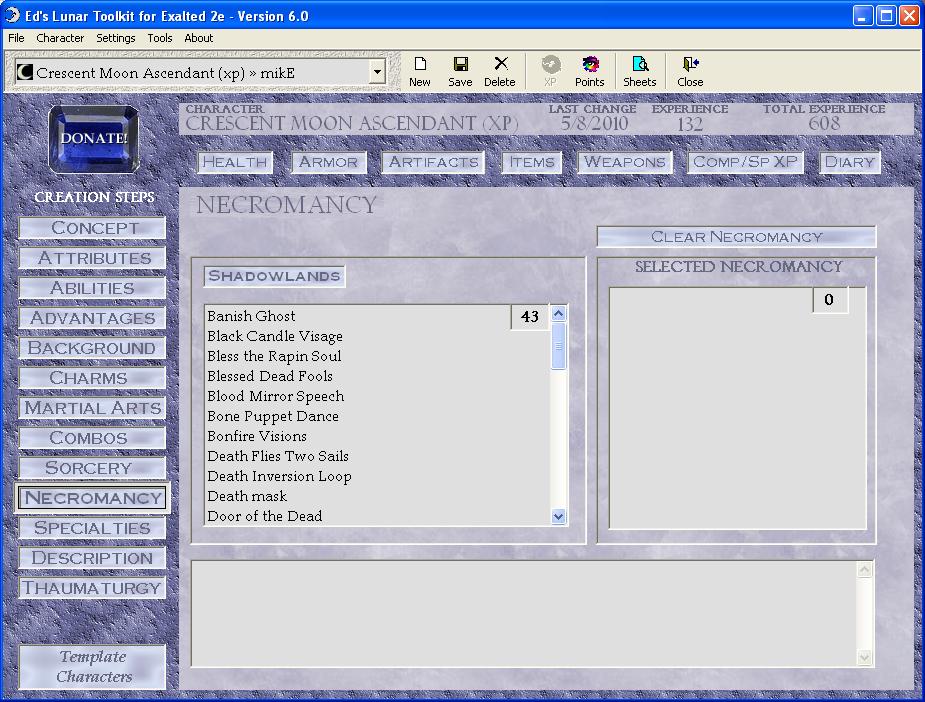The image size is (925, 702).
Task: Switch to the Armor tab
Action: pyautogui.click(x=329, y=162)
